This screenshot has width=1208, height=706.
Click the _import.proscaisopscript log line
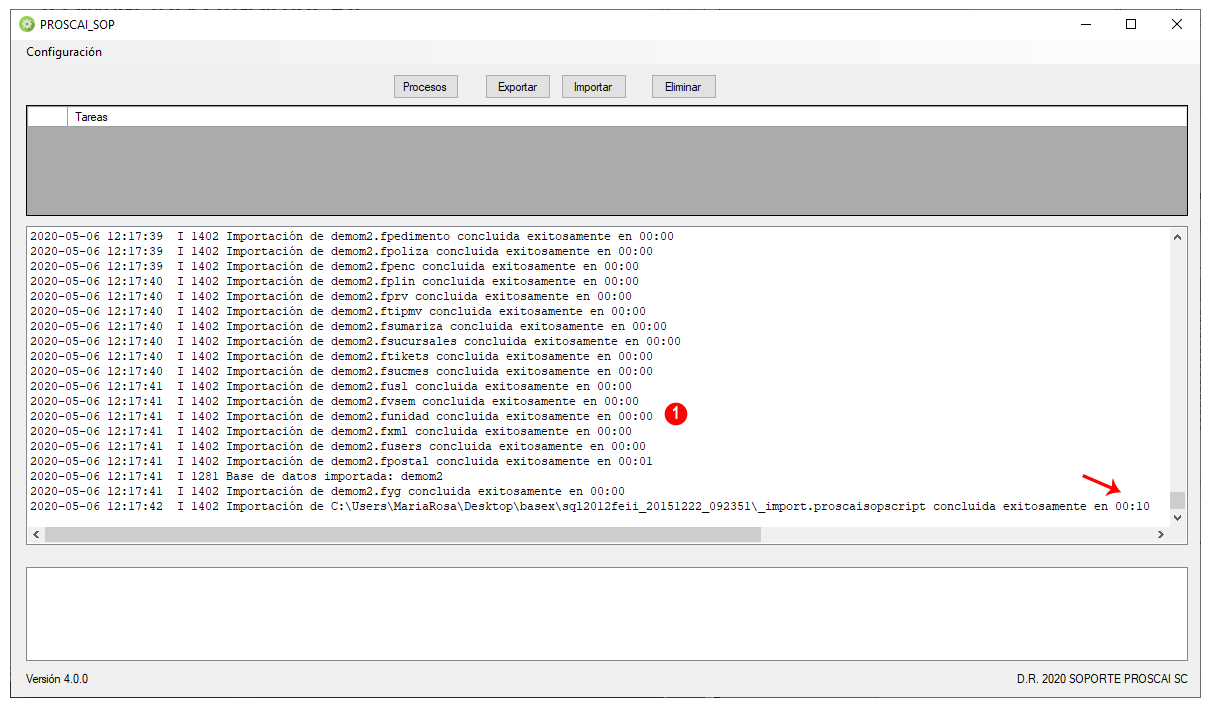pos(590,507)
